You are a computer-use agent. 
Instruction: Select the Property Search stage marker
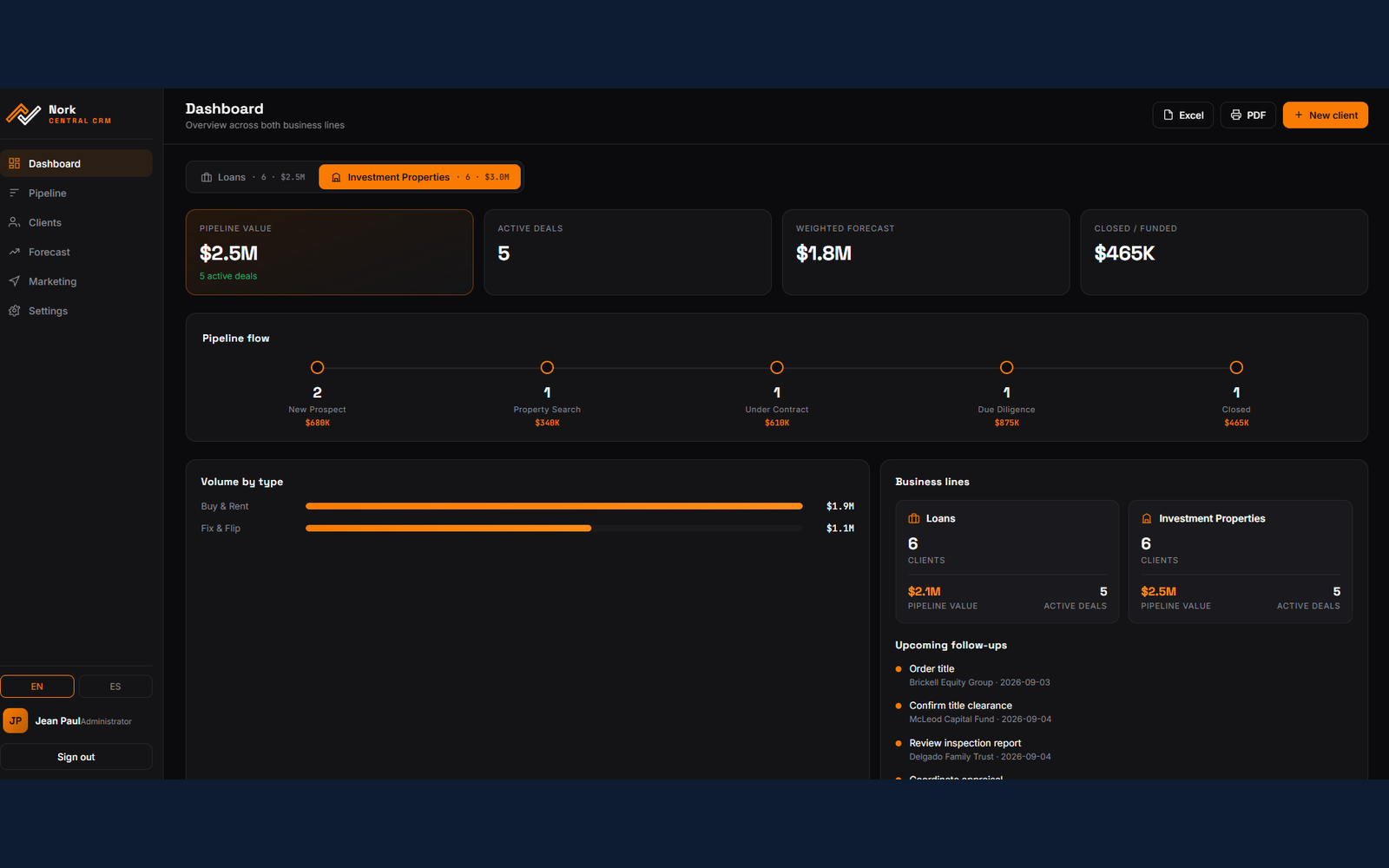(547, 367)
